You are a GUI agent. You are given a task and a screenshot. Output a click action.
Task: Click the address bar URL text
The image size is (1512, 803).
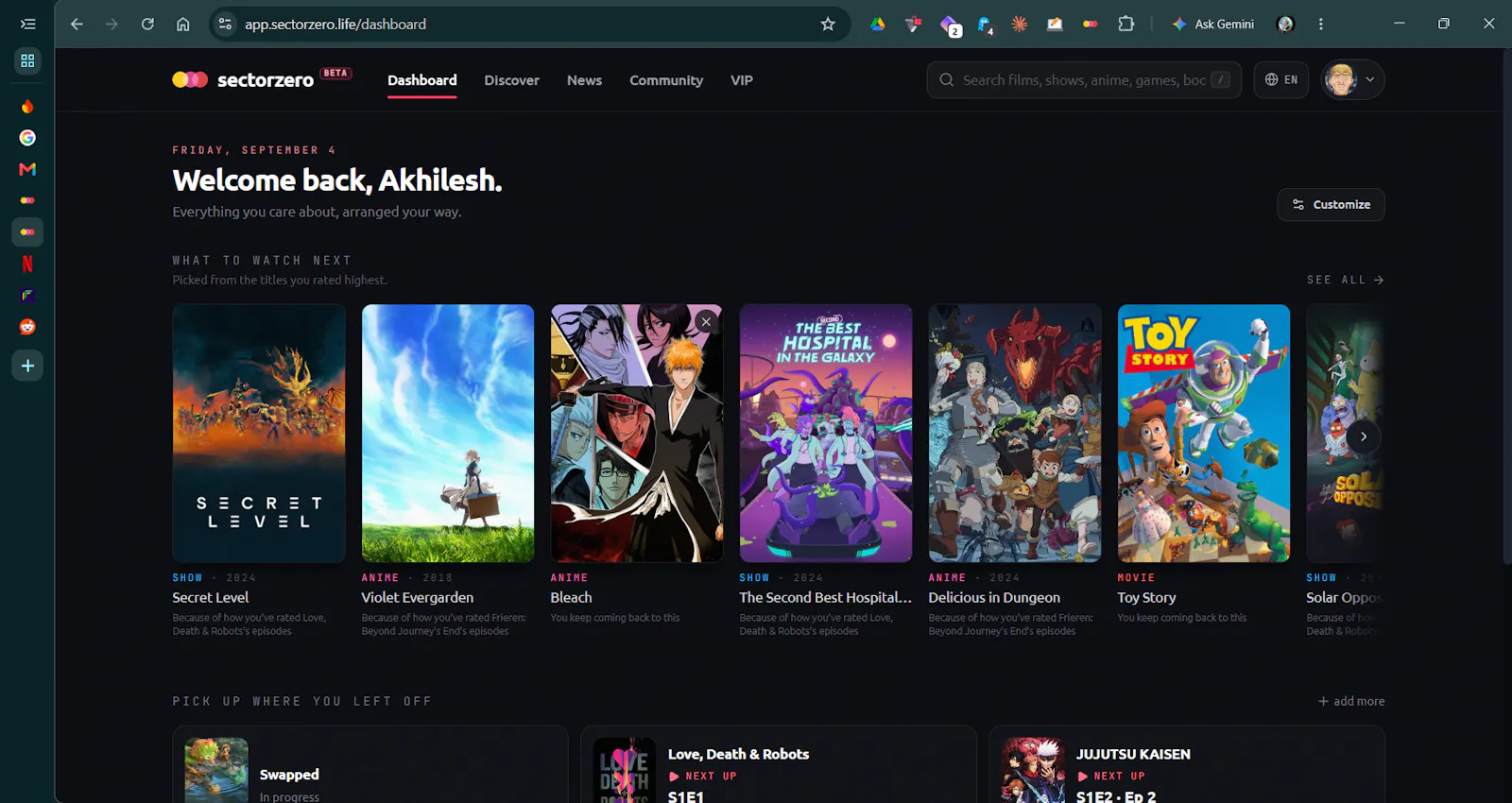[x=335, y=24]
